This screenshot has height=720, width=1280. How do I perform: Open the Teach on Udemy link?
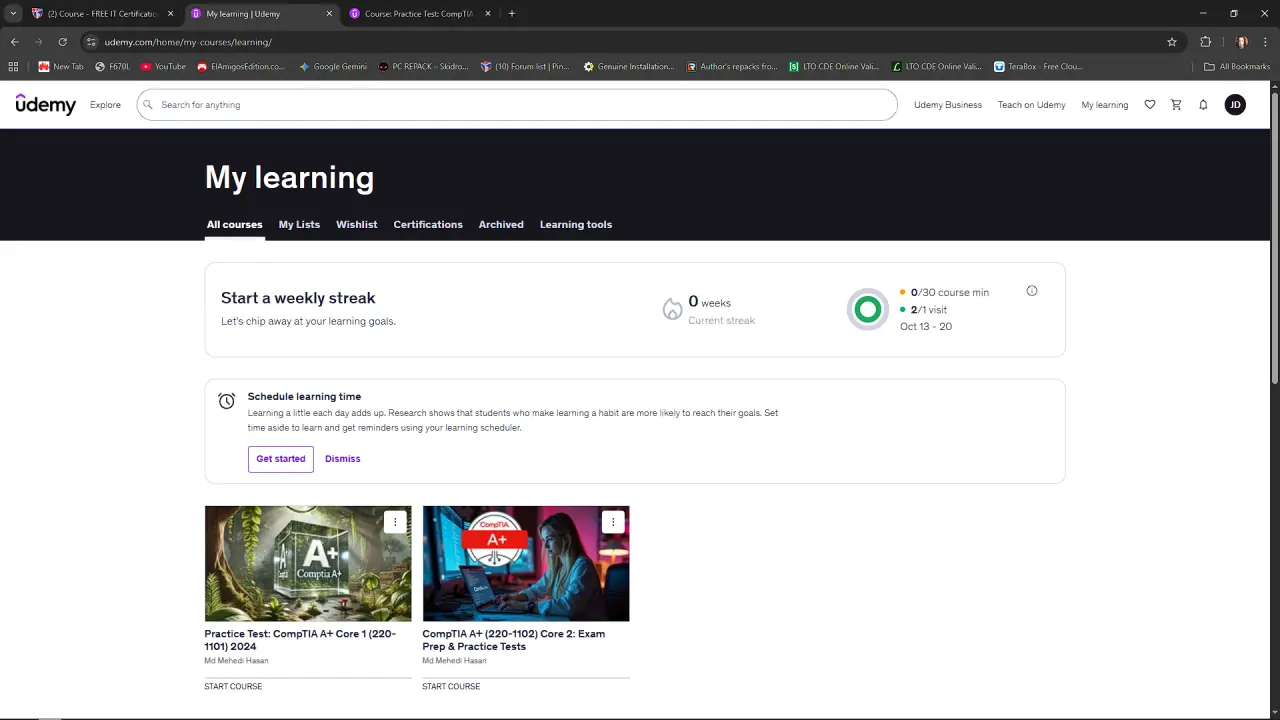[1031, 105]
